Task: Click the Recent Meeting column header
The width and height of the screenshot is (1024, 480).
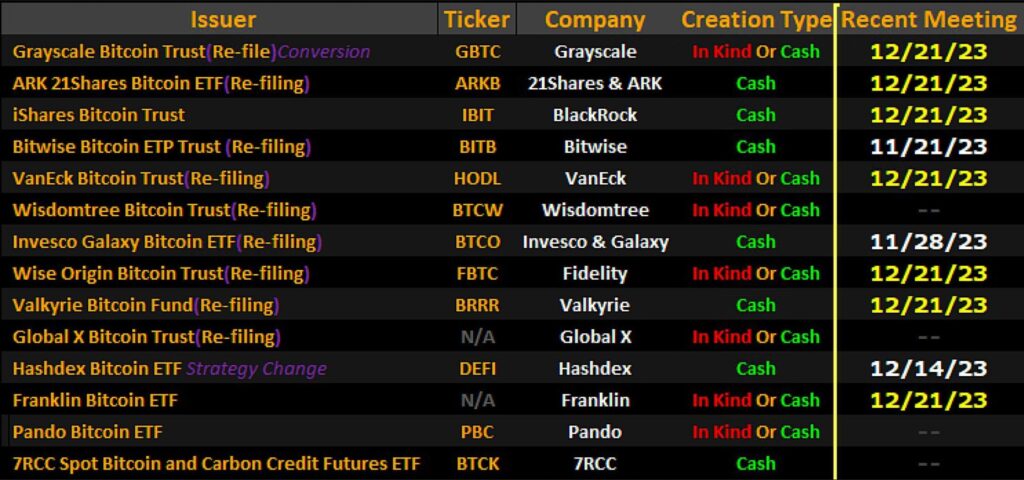Action: (x=929, y=19)
